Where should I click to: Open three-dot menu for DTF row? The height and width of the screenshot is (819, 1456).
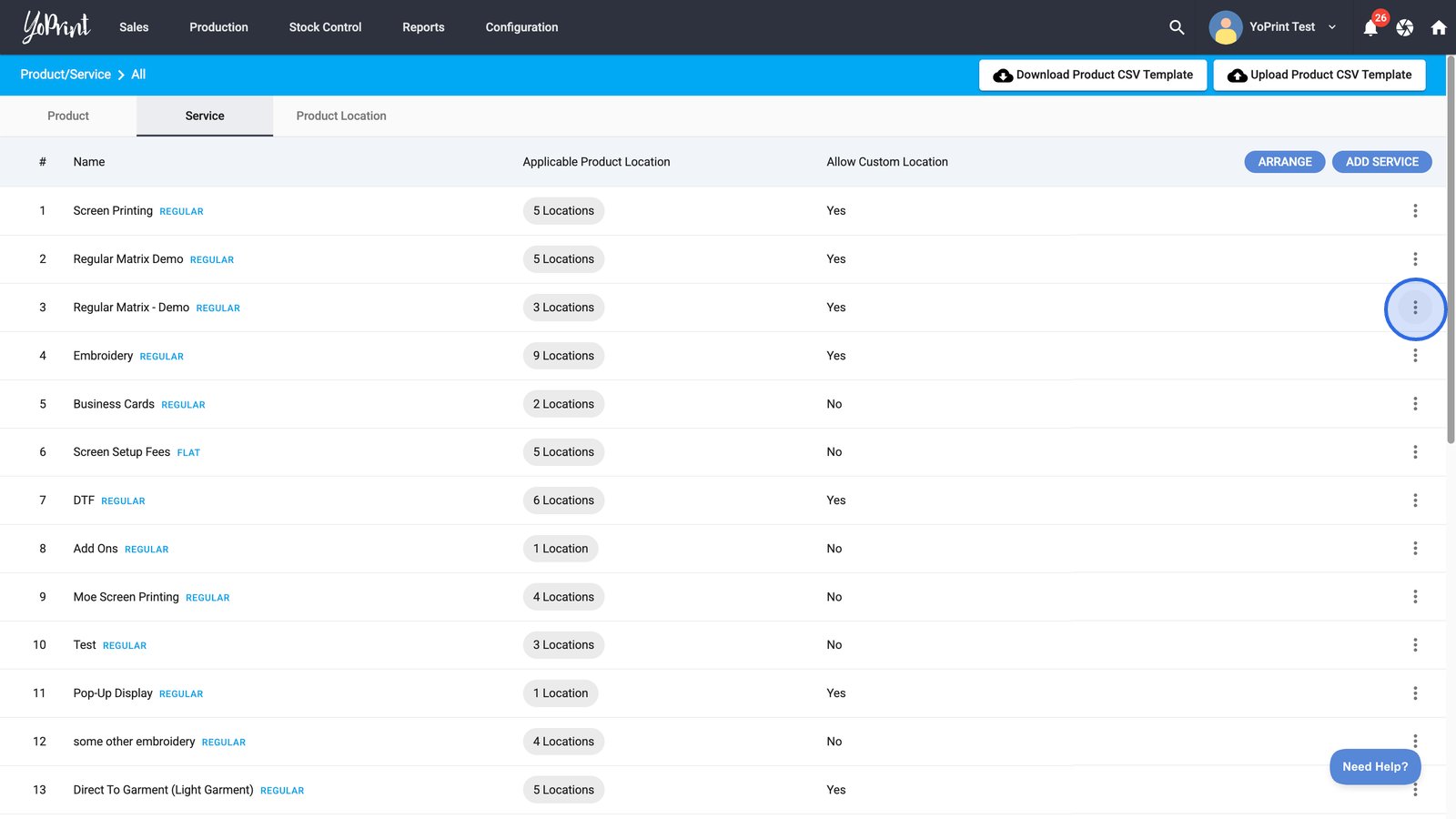coord(1415,500)
